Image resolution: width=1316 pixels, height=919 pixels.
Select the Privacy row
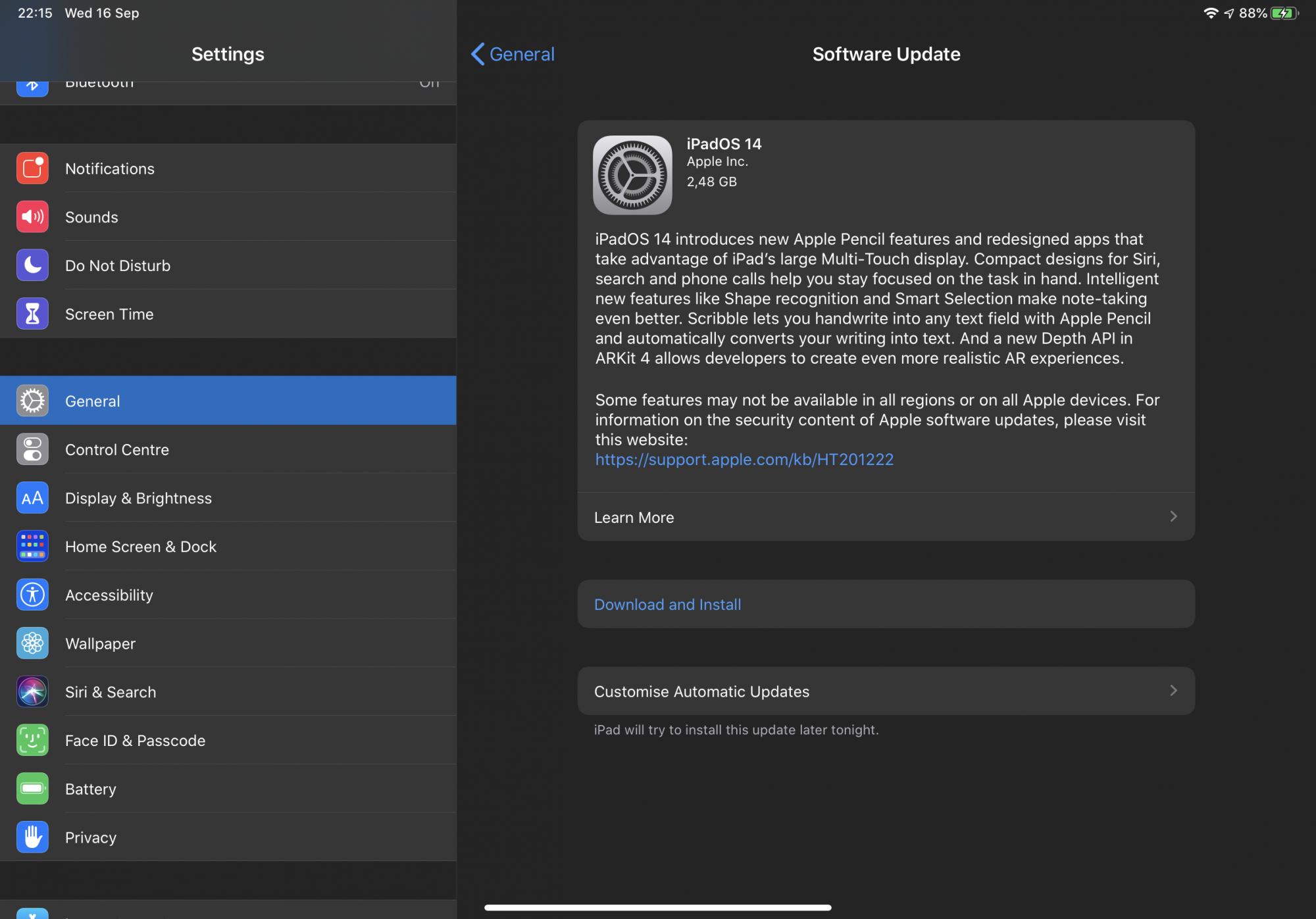(228, 837)
